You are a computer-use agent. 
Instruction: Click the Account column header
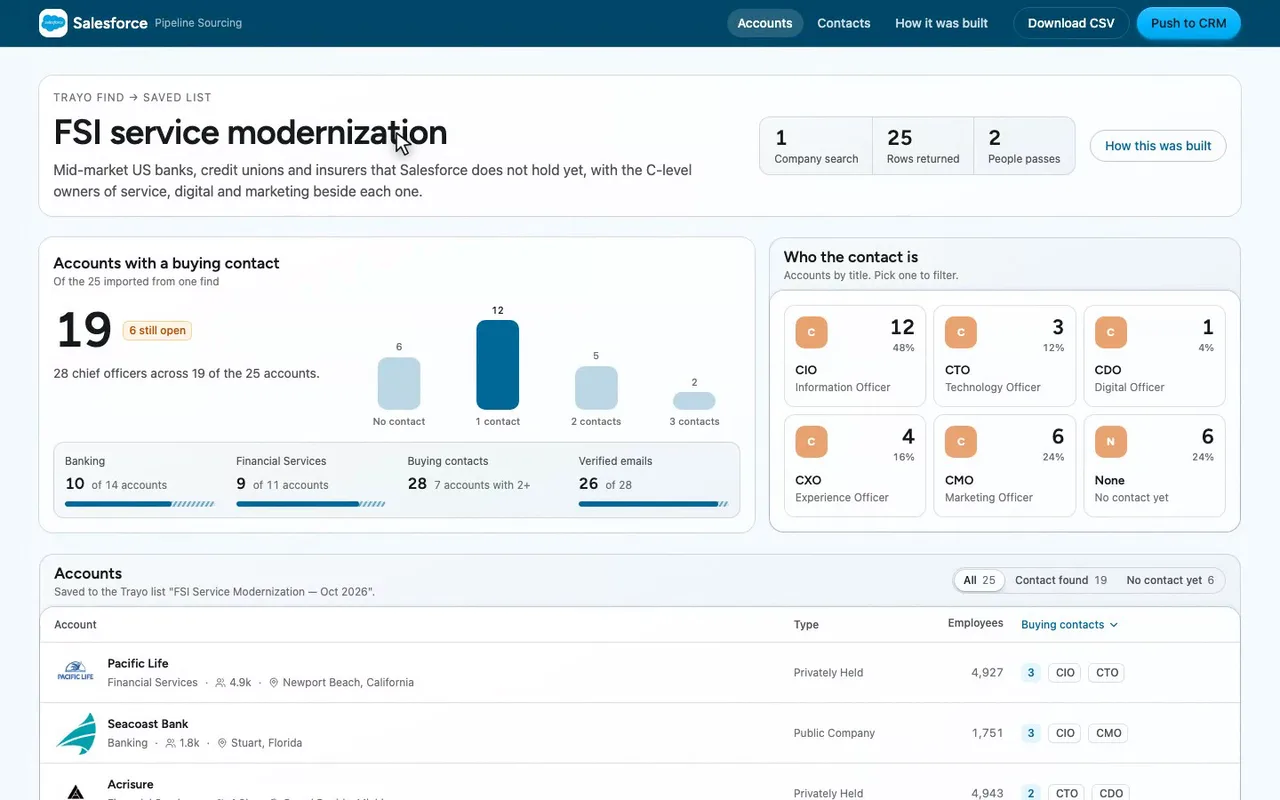tap(75, 625)
